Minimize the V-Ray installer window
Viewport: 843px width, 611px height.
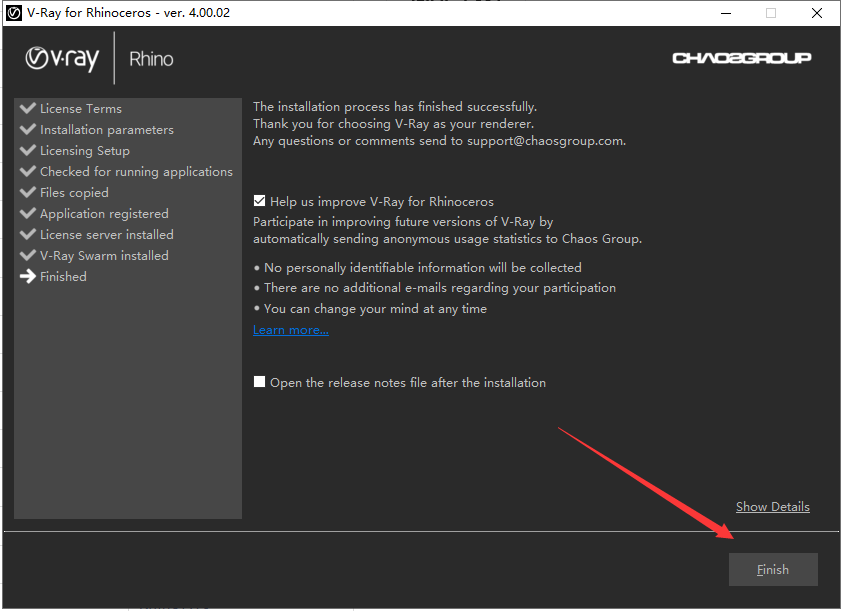726,13
